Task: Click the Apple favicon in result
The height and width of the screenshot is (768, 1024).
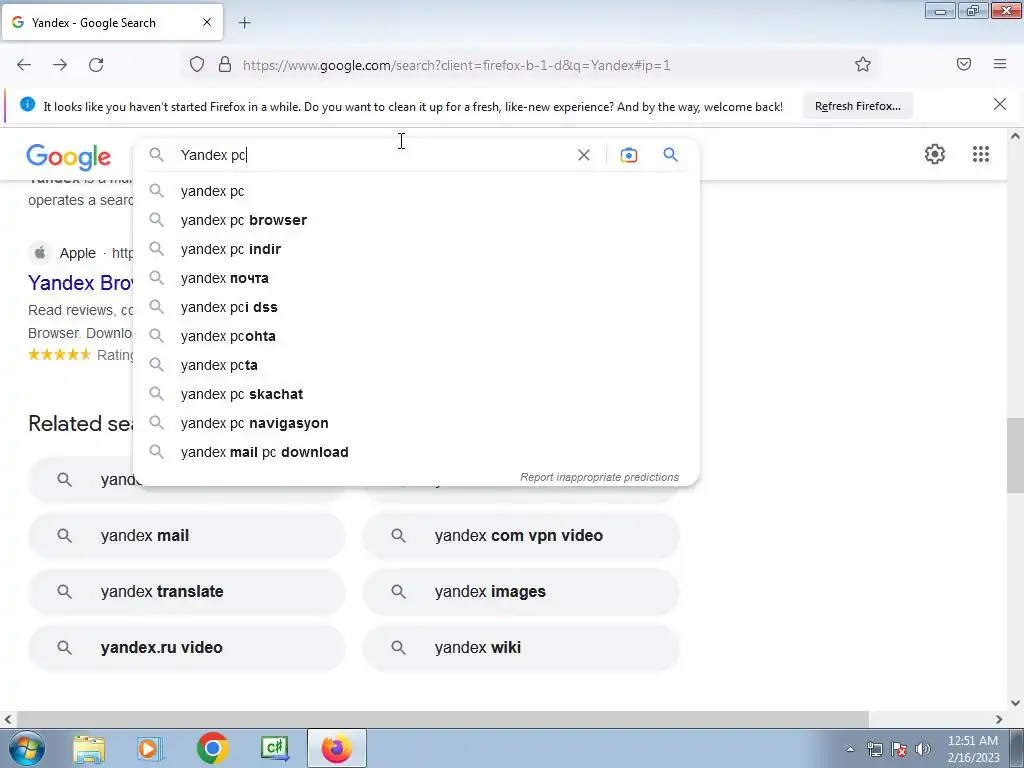Action: [40, 253]
